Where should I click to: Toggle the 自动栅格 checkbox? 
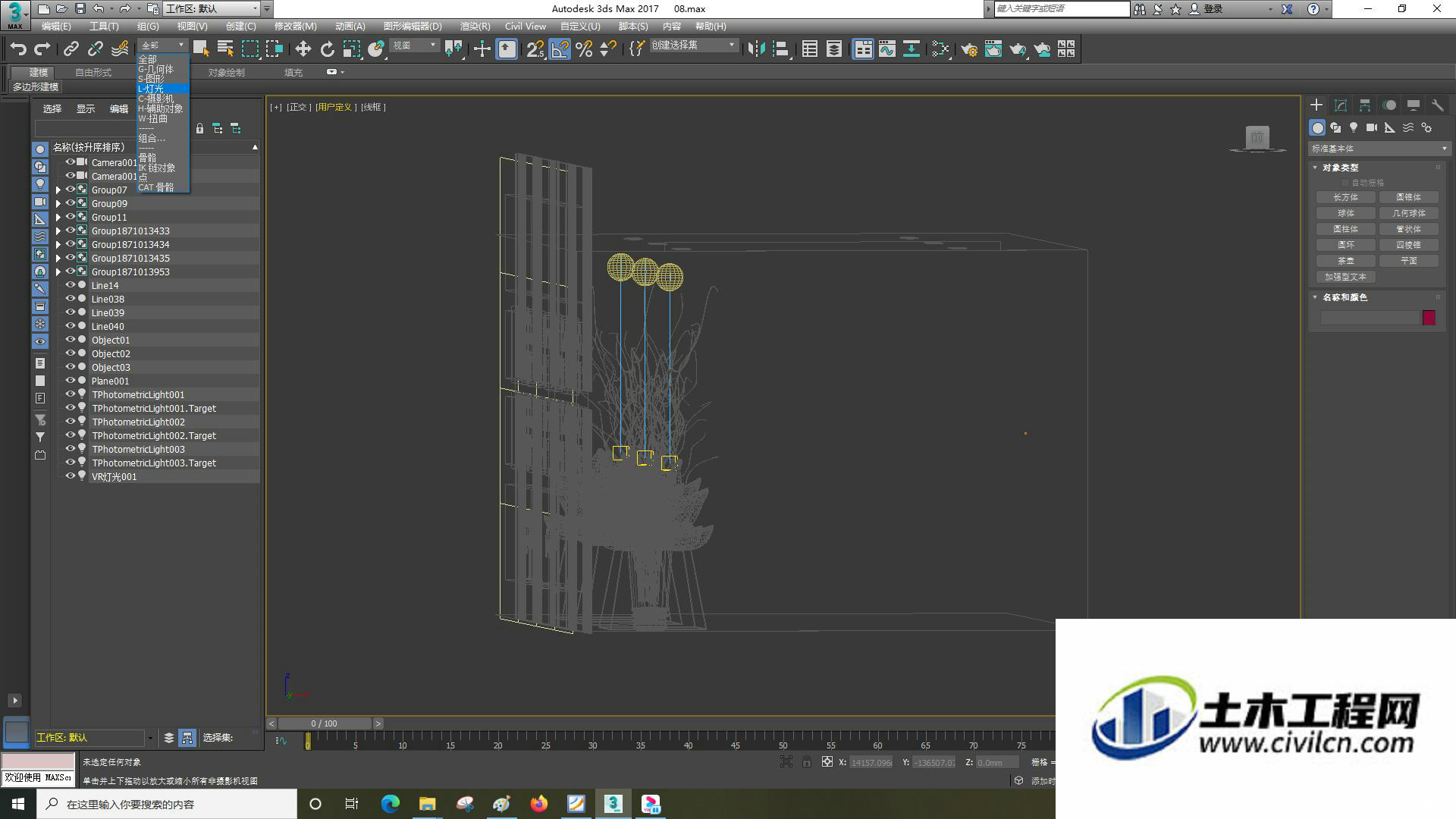tap(1345, 183)
